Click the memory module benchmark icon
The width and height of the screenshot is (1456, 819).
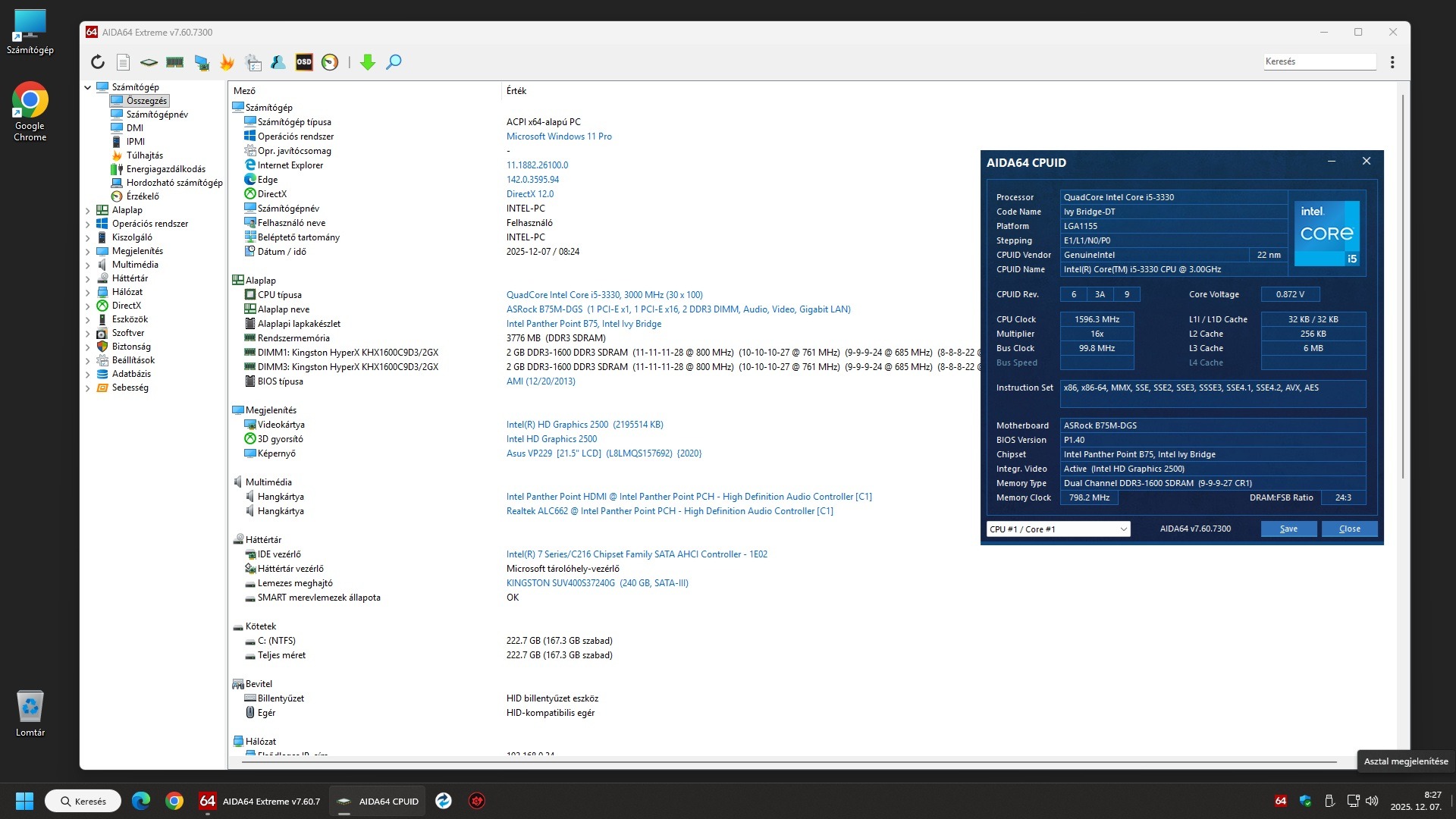[174, 62]
